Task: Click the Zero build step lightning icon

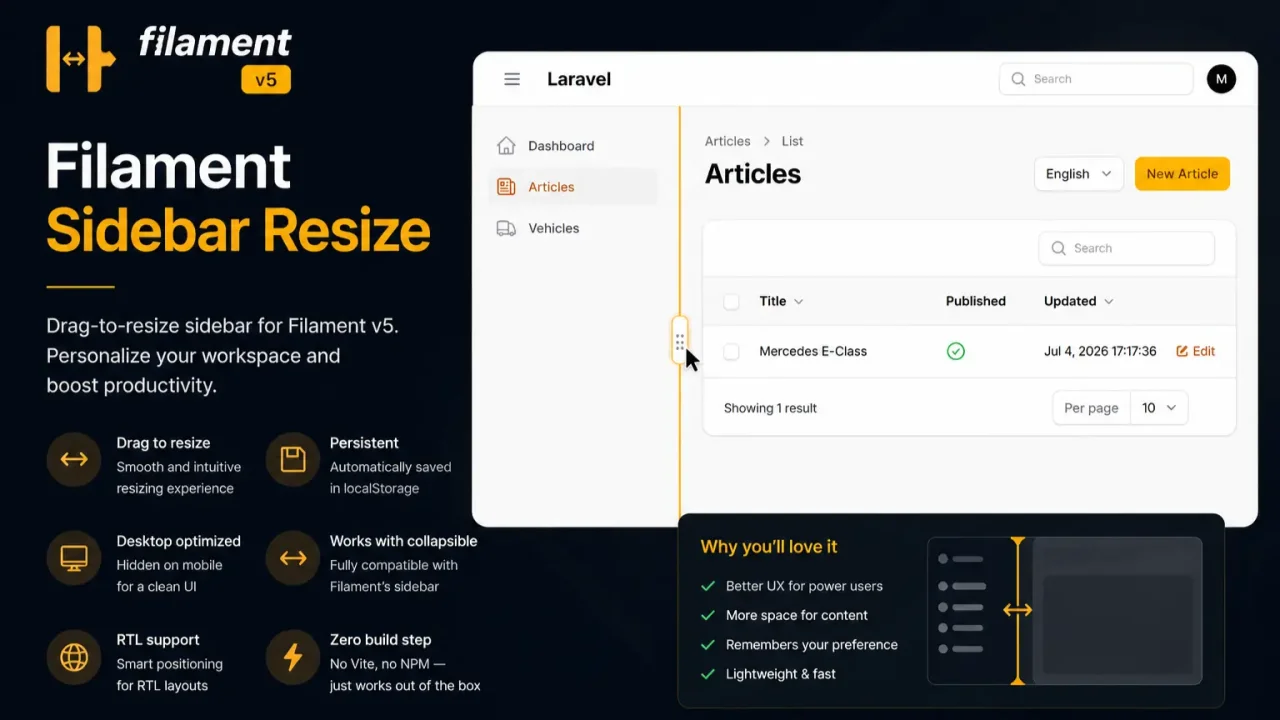Action: click(x=292, y=657)
